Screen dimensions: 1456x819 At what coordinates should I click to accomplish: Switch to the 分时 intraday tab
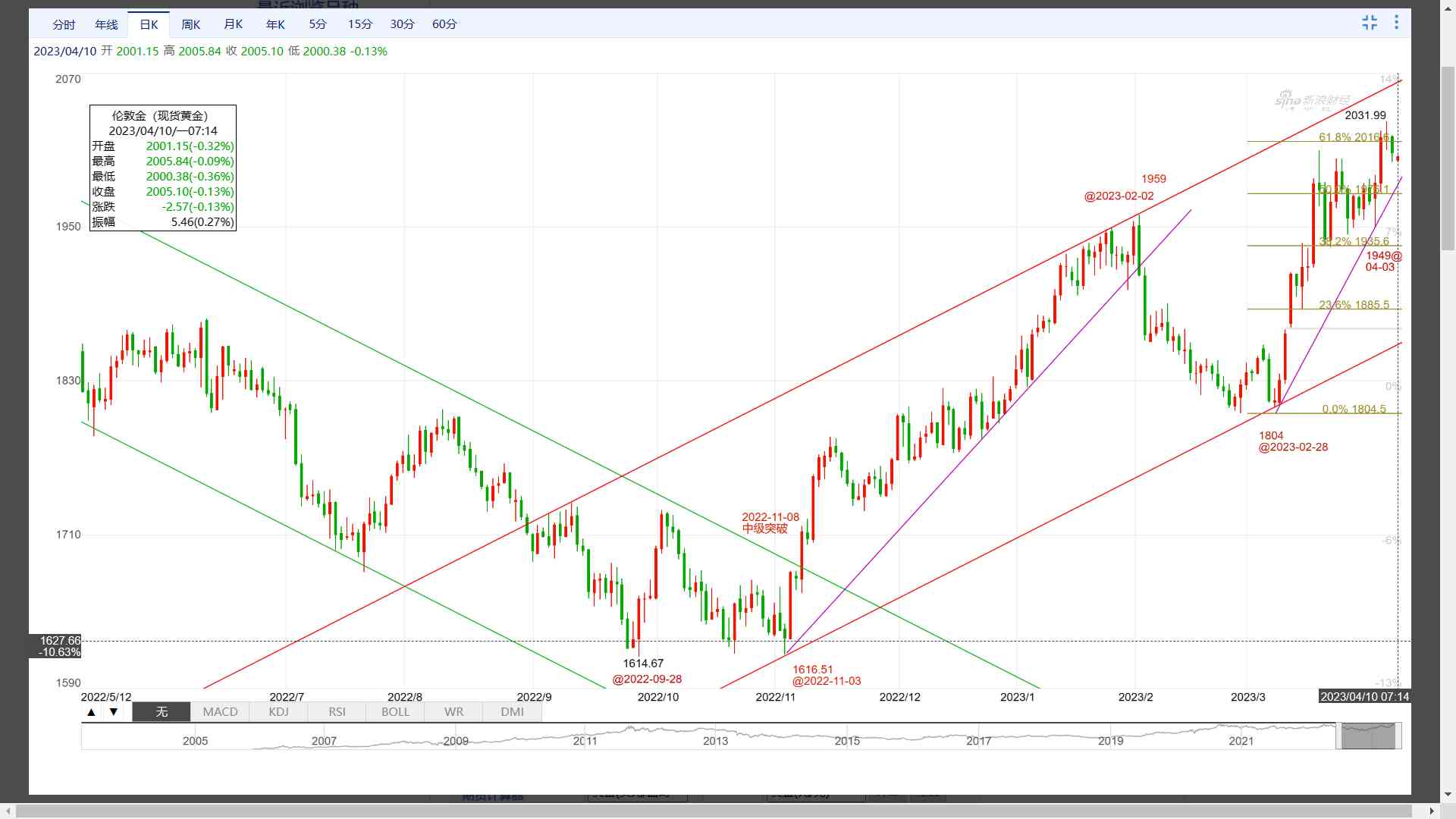pos(64,24)
